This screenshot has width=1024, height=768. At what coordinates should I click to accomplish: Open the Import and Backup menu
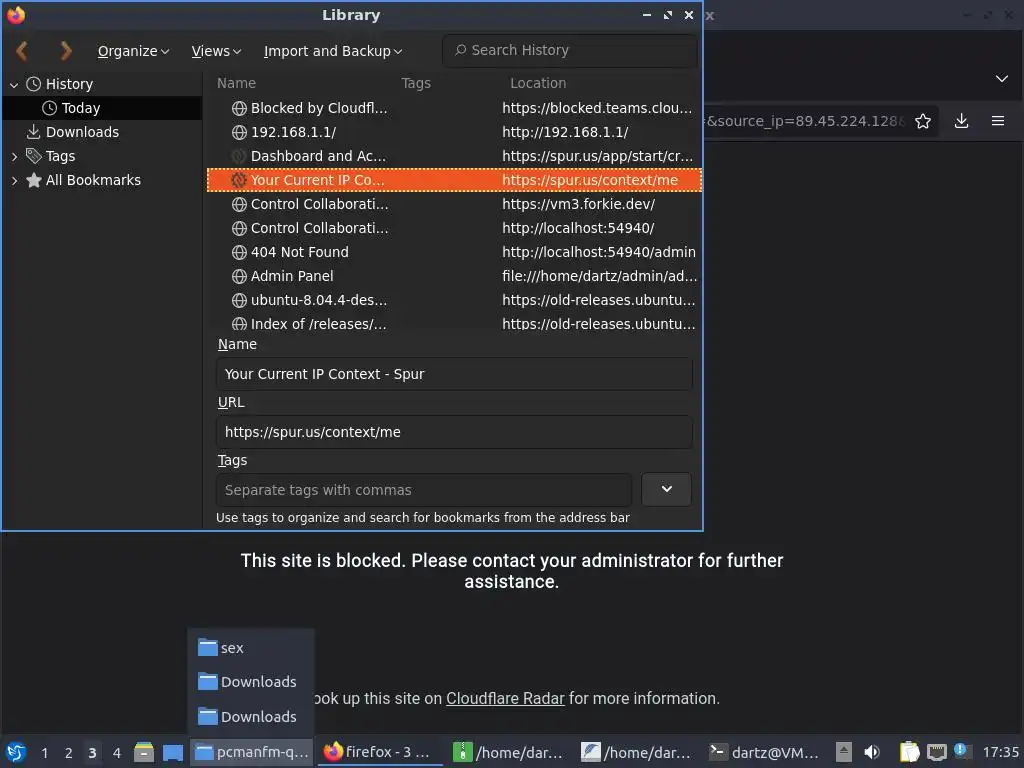tap(332, 51)
